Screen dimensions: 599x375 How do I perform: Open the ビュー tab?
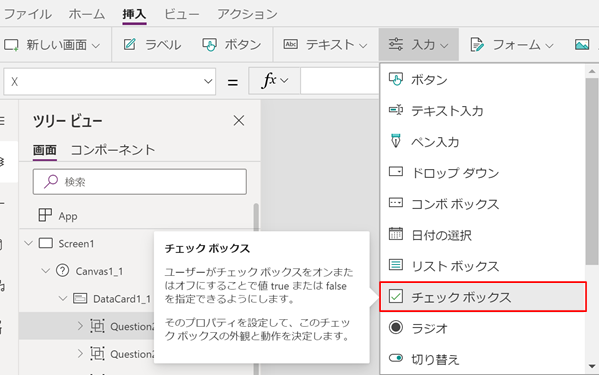click(x=181, y=14)
